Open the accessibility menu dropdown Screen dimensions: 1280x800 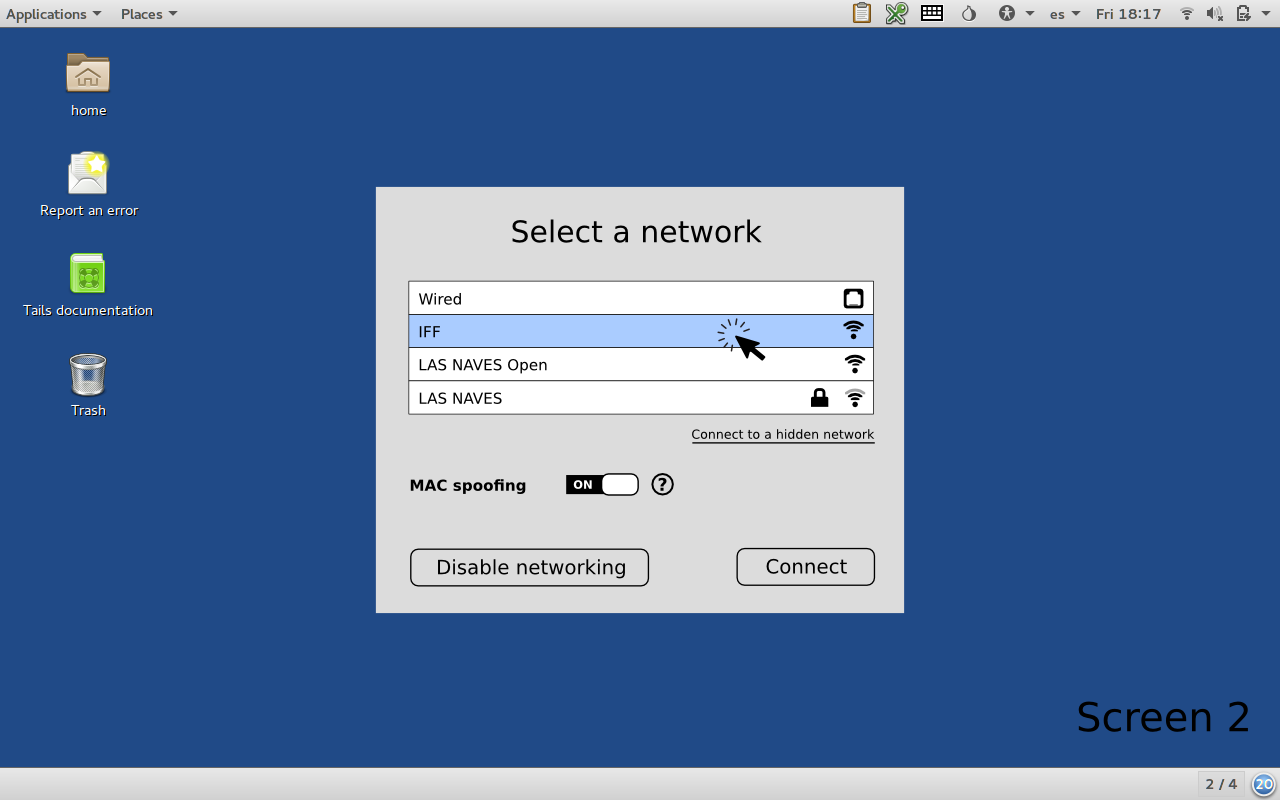pyautogui.click(x=1016, y=14)
